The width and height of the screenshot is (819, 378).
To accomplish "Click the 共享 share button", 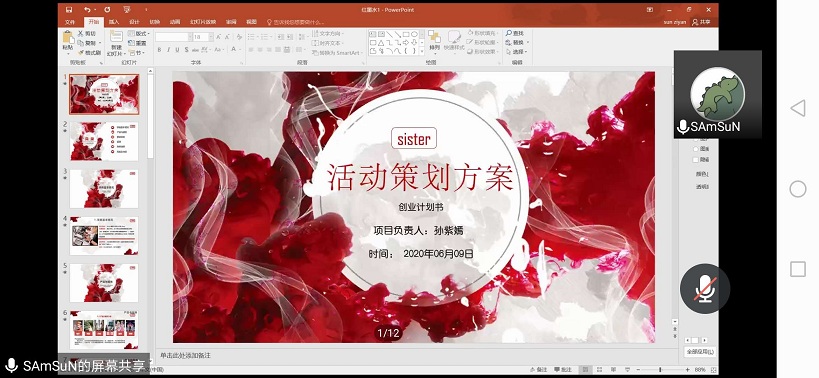I will [702, 22].
